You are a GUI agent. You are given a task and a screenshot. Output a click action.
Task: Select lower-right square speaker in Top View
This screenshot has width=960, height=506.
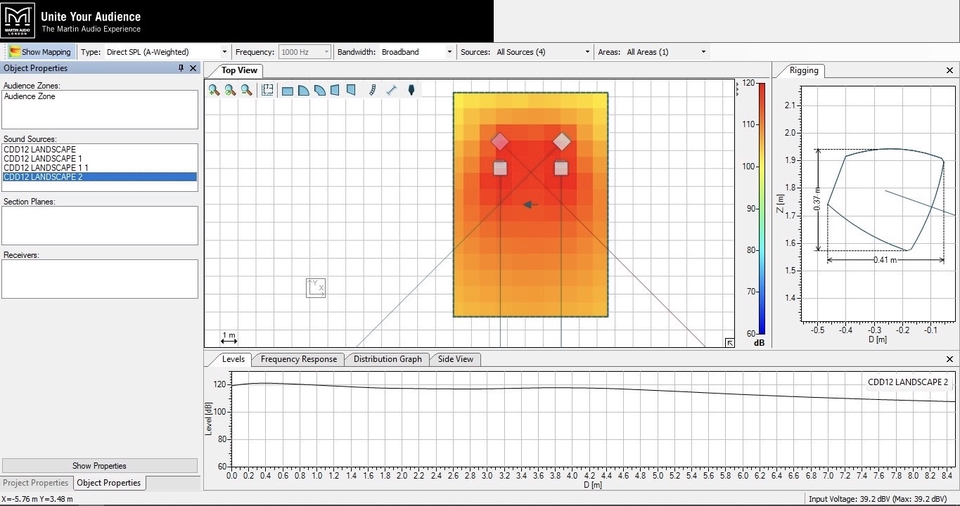(x=561, y=168)
